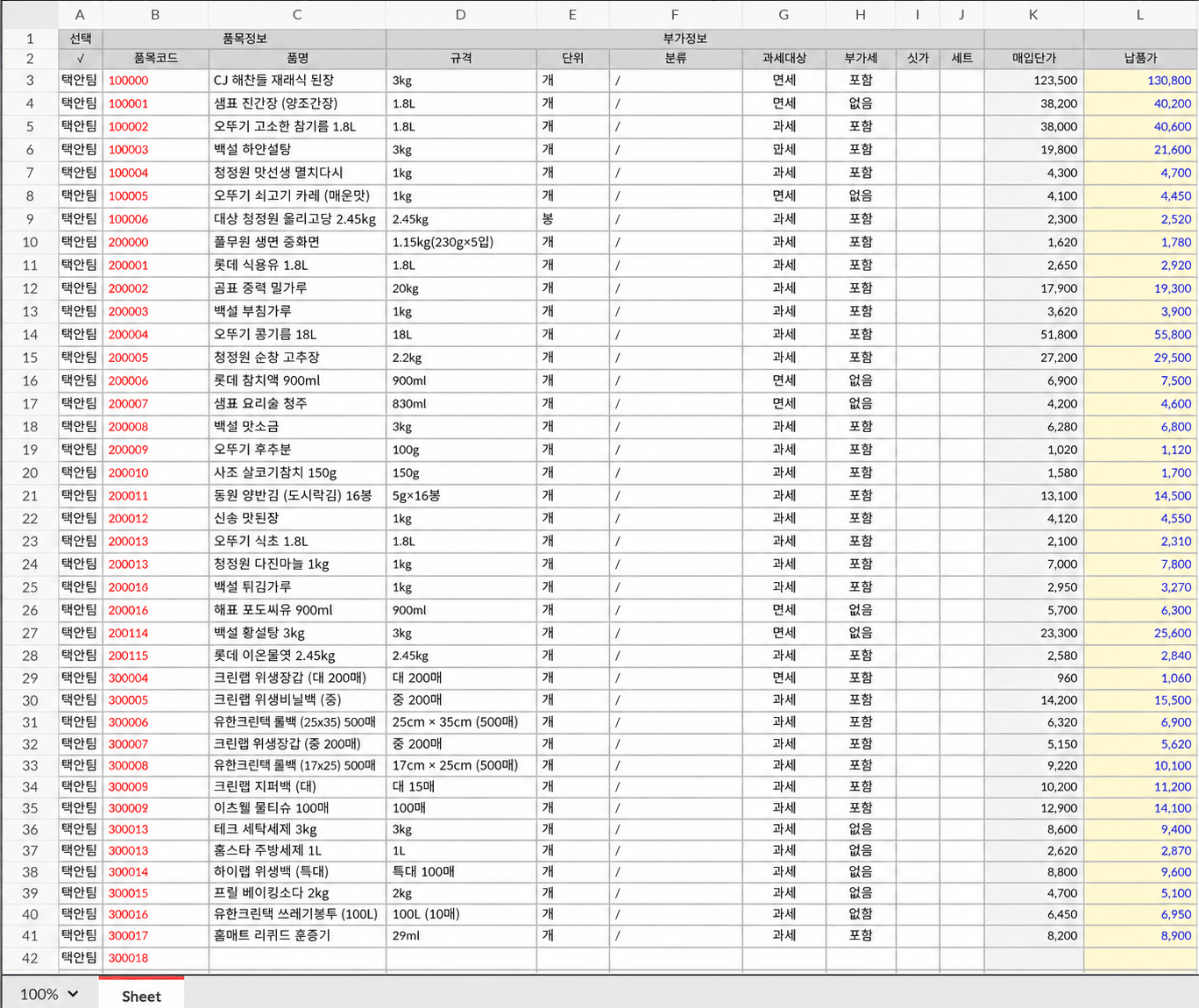Select the purchase price cell 960
Viewport: 1199px width, 1008px height.
[x=1034, y=678]
